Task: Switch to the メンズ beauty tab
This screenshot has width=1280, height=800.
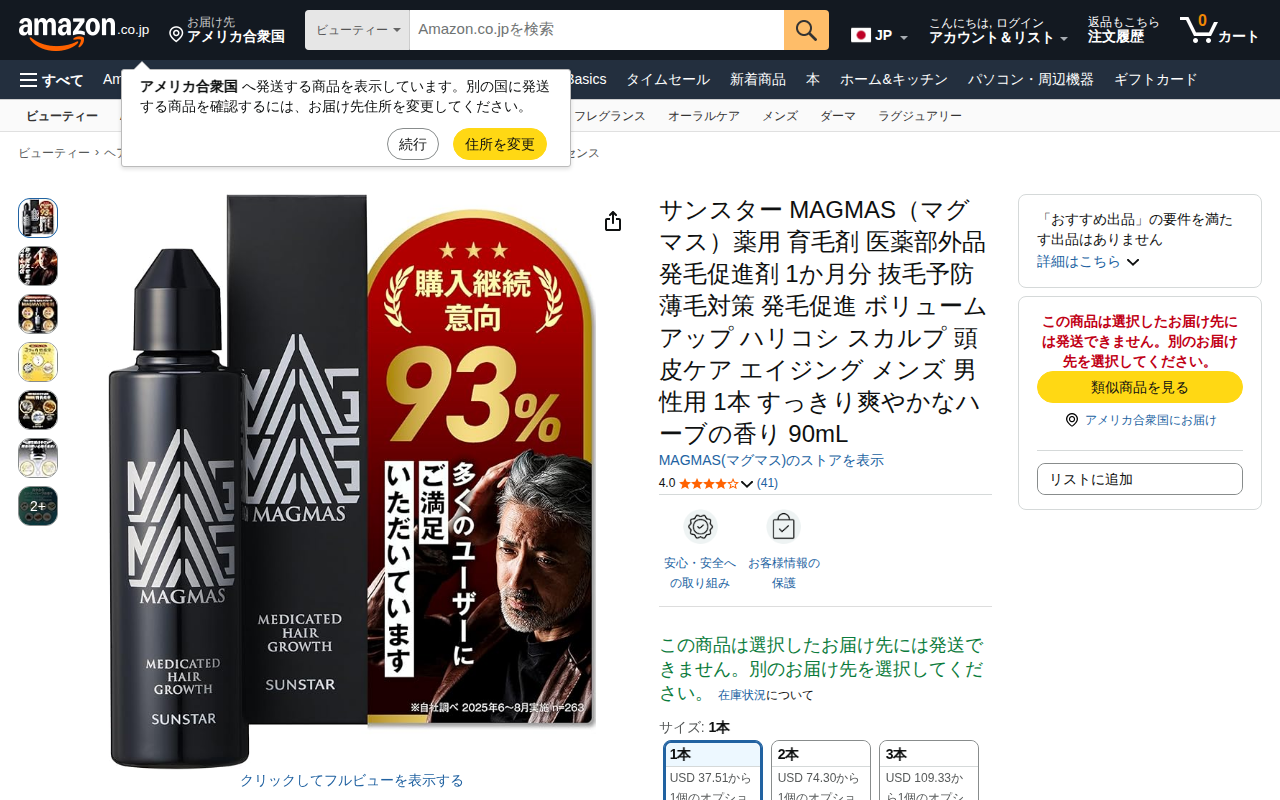Action: 780,116
